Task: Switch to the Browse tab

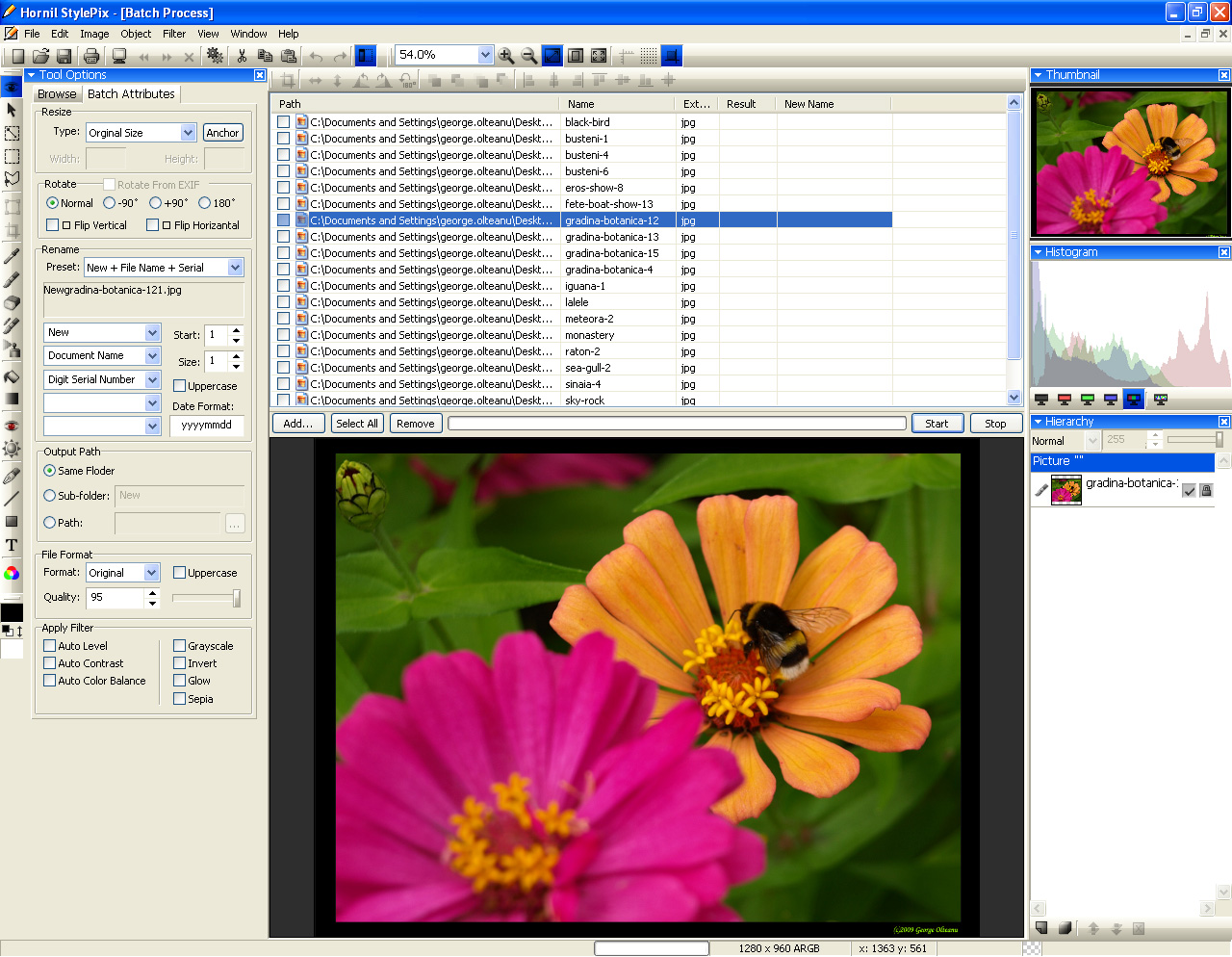Action: click(x=57, y=94)
